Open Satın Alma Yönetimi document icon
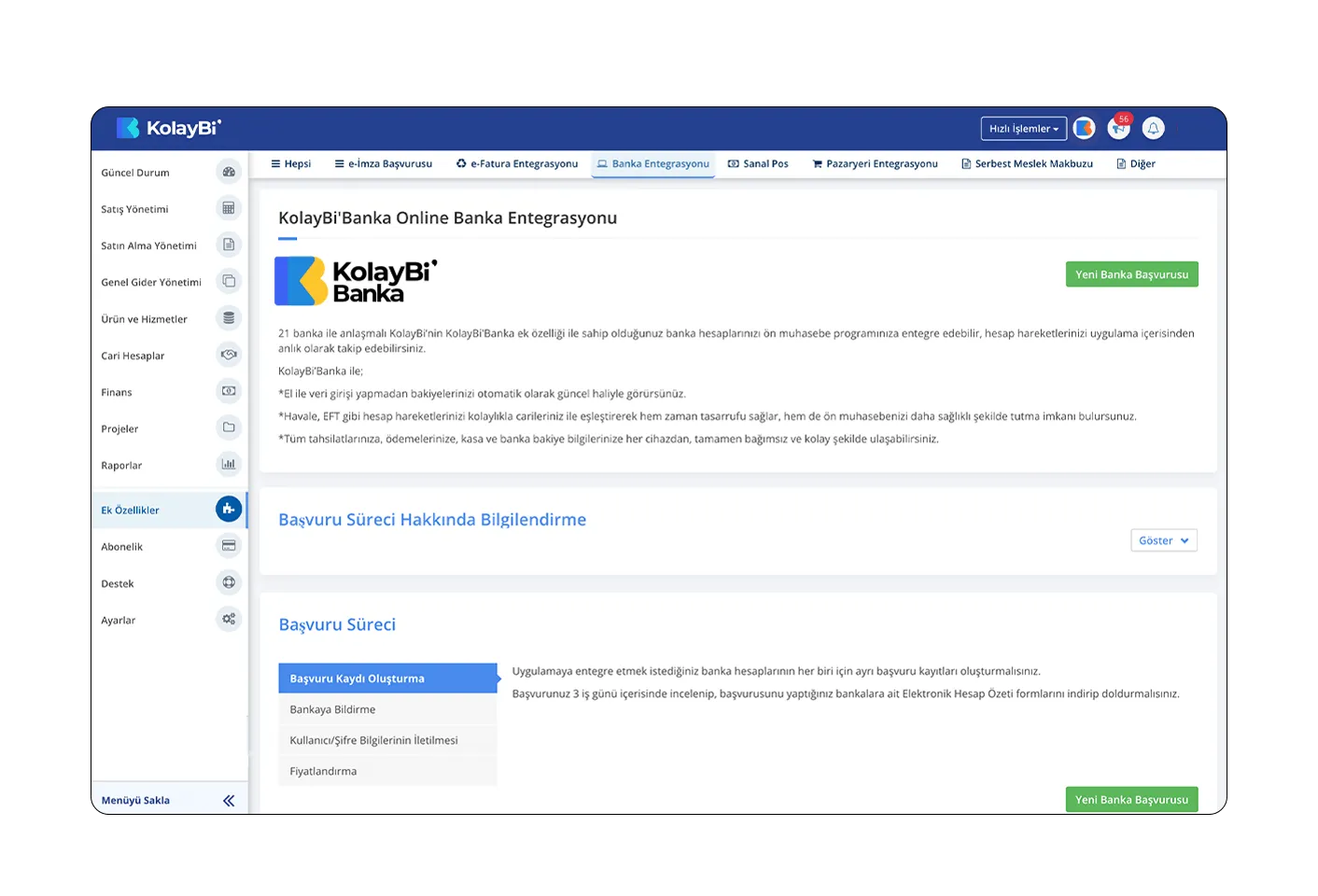This screenshot has height=896, width=1318. pyautogui.click(x=229, y=245)
